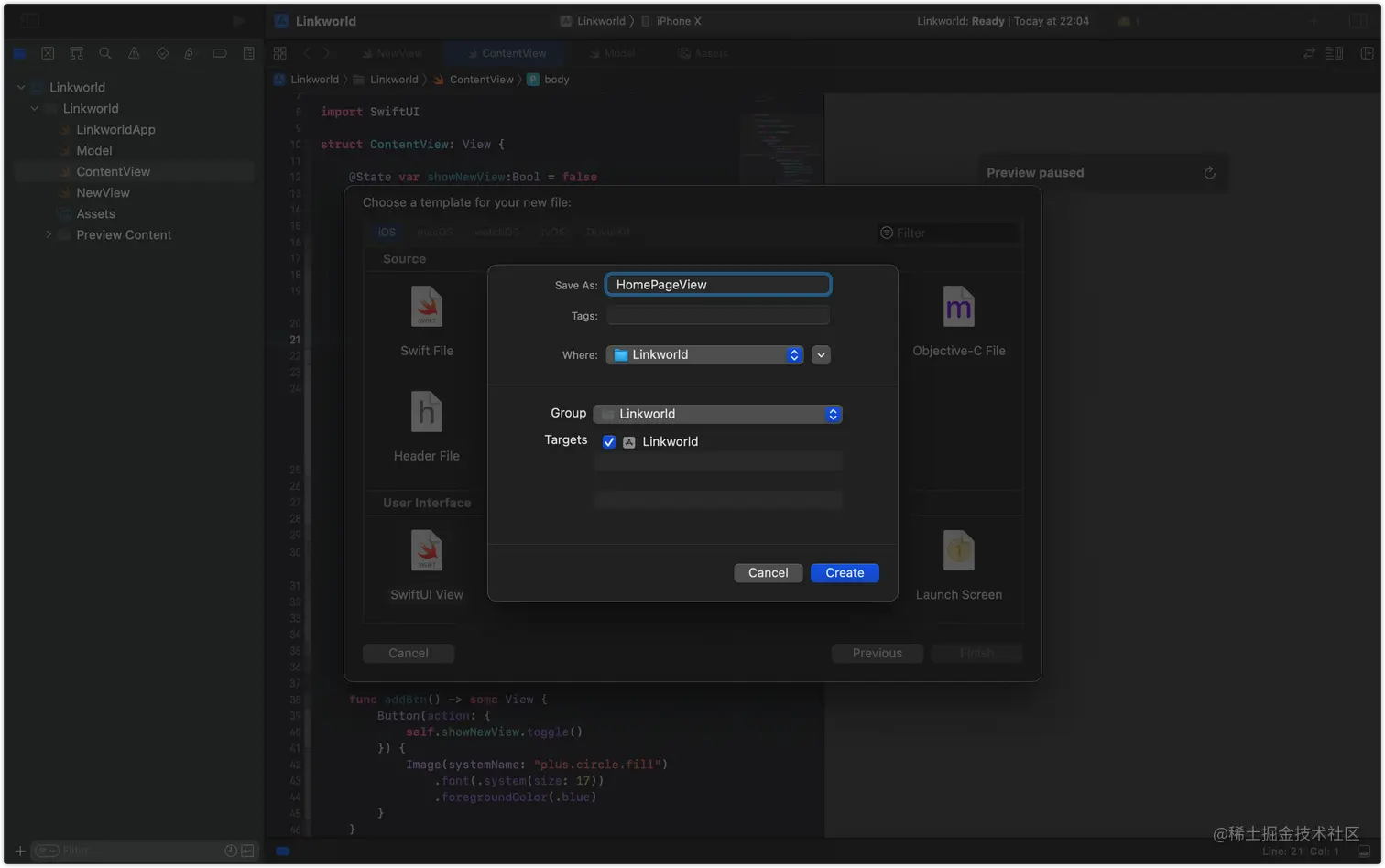Open the Source Control navigator icon
Screen dimensions: 1385x868
[48, 53]
